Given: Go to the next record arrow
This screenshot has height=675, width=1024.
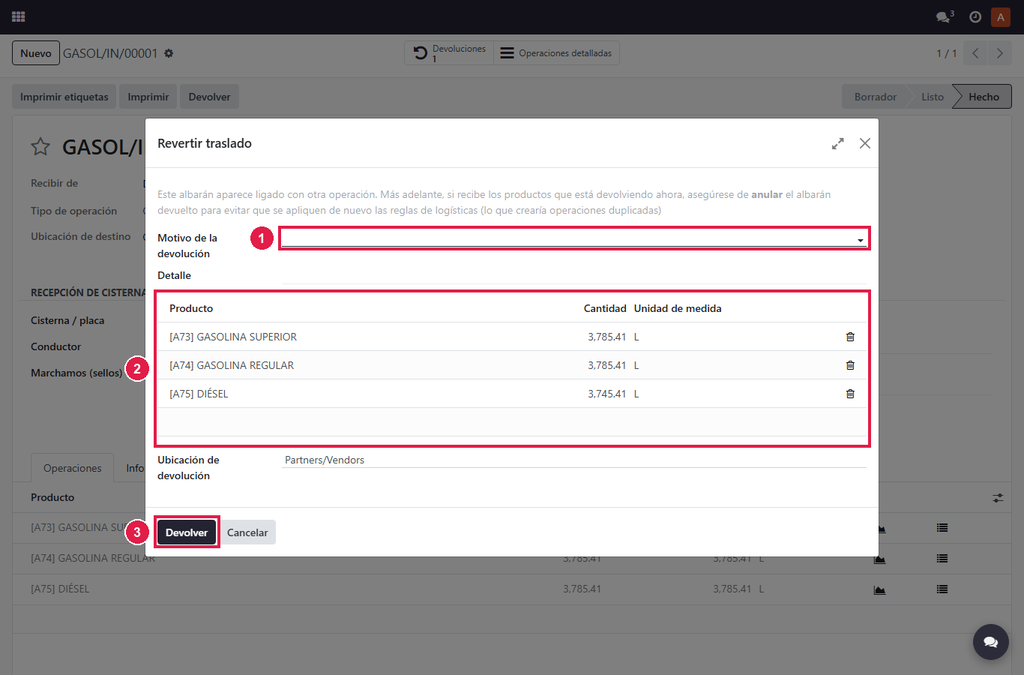Looking at the screenshot, I should point(999,54).
